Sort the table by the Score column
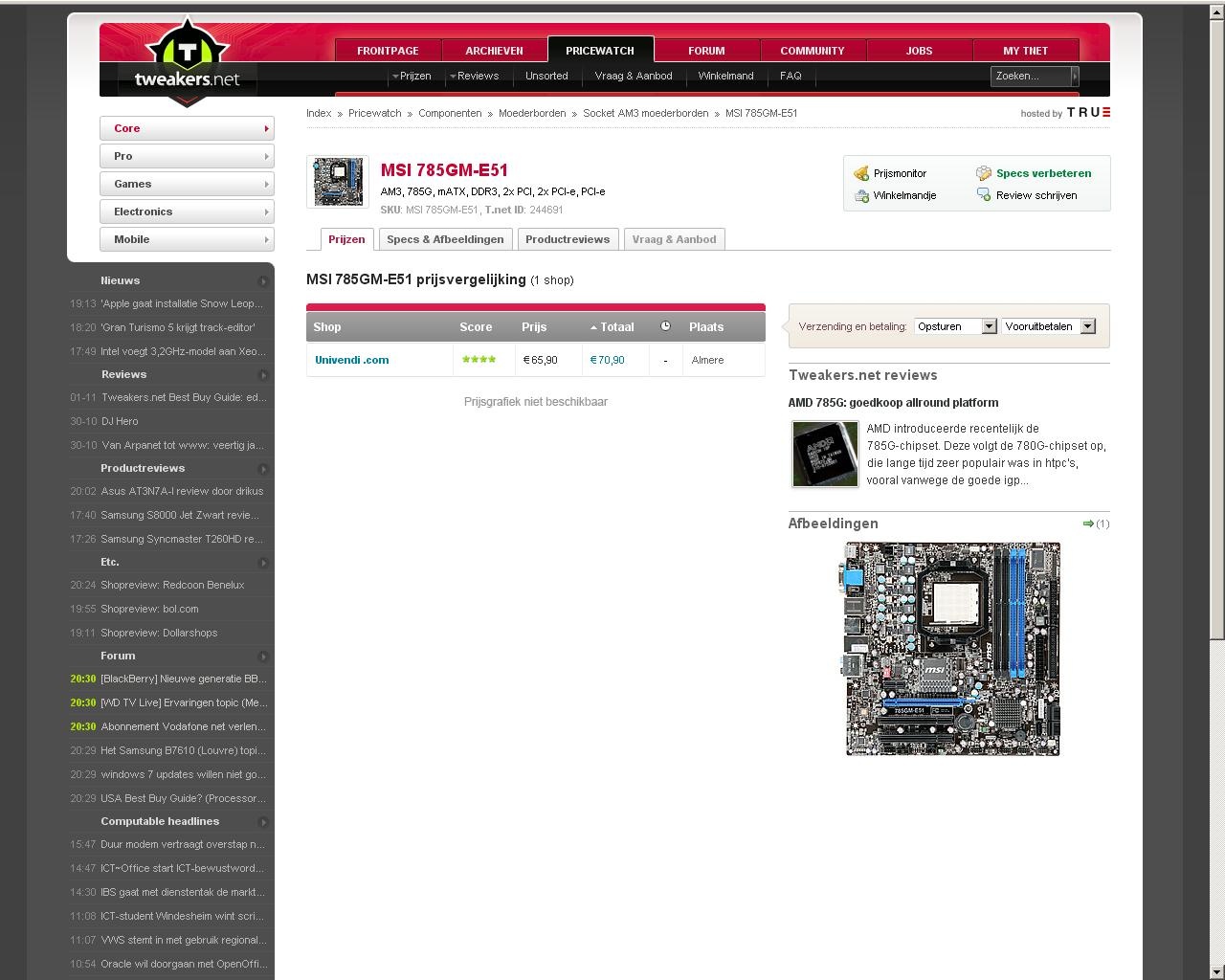Screen dimensions: 1225x980 [x=476, y=327]
